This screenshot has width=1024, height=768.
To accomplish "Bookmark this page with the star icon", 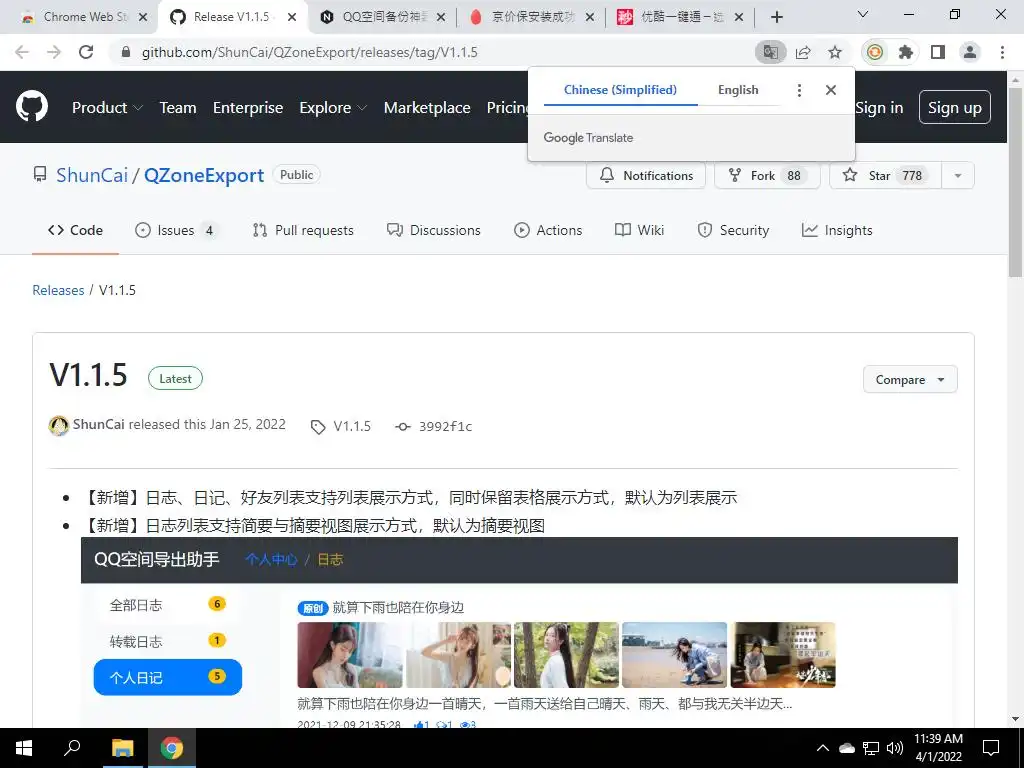I will click(835, 52).
